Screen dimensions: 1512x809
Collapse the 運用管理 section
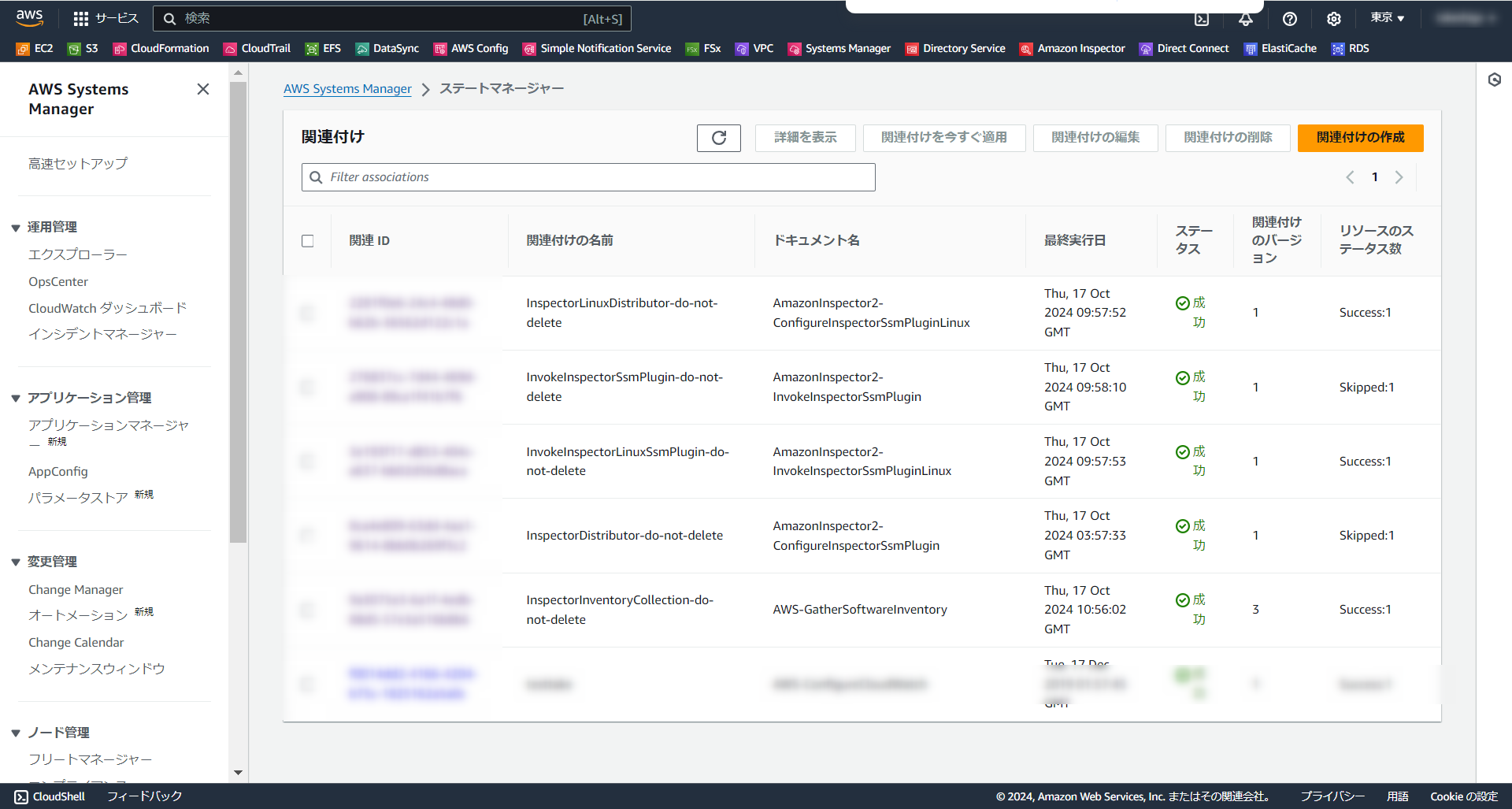16,228
